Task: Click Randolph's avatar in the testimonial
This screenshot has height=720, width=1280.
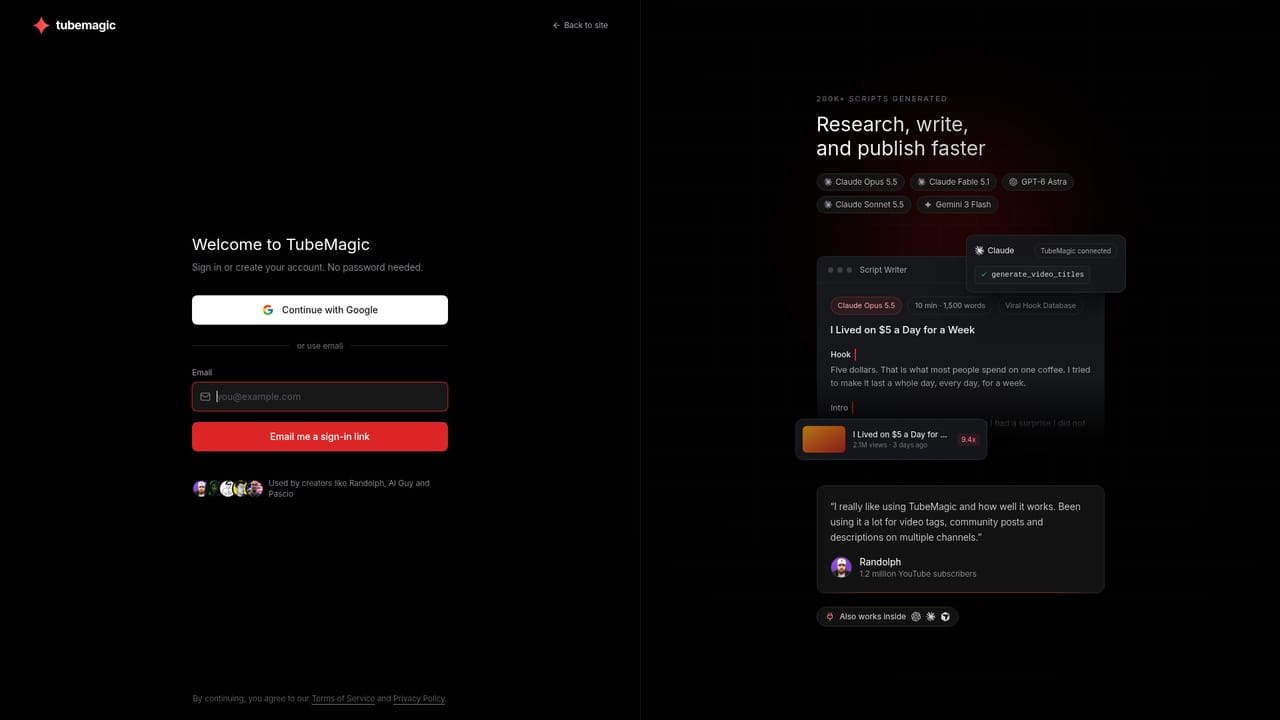Action: tap(841, 567)
